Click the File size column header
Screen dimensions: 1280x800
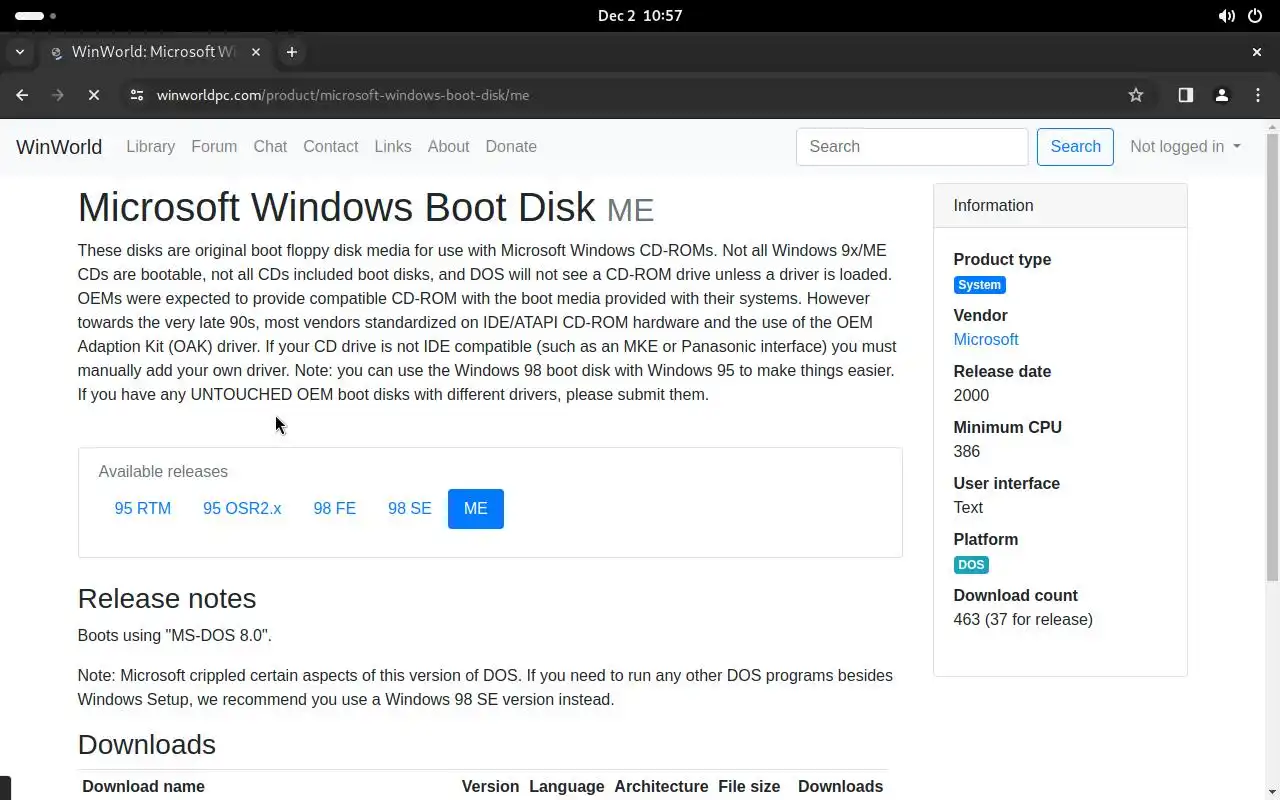[x=749, y=786]
